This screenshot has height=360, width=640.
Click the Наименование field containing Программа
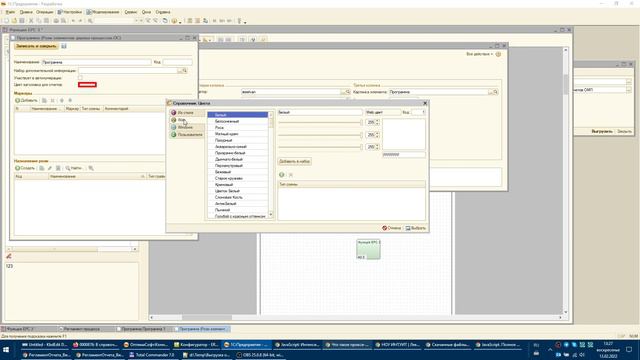(97, 62)
